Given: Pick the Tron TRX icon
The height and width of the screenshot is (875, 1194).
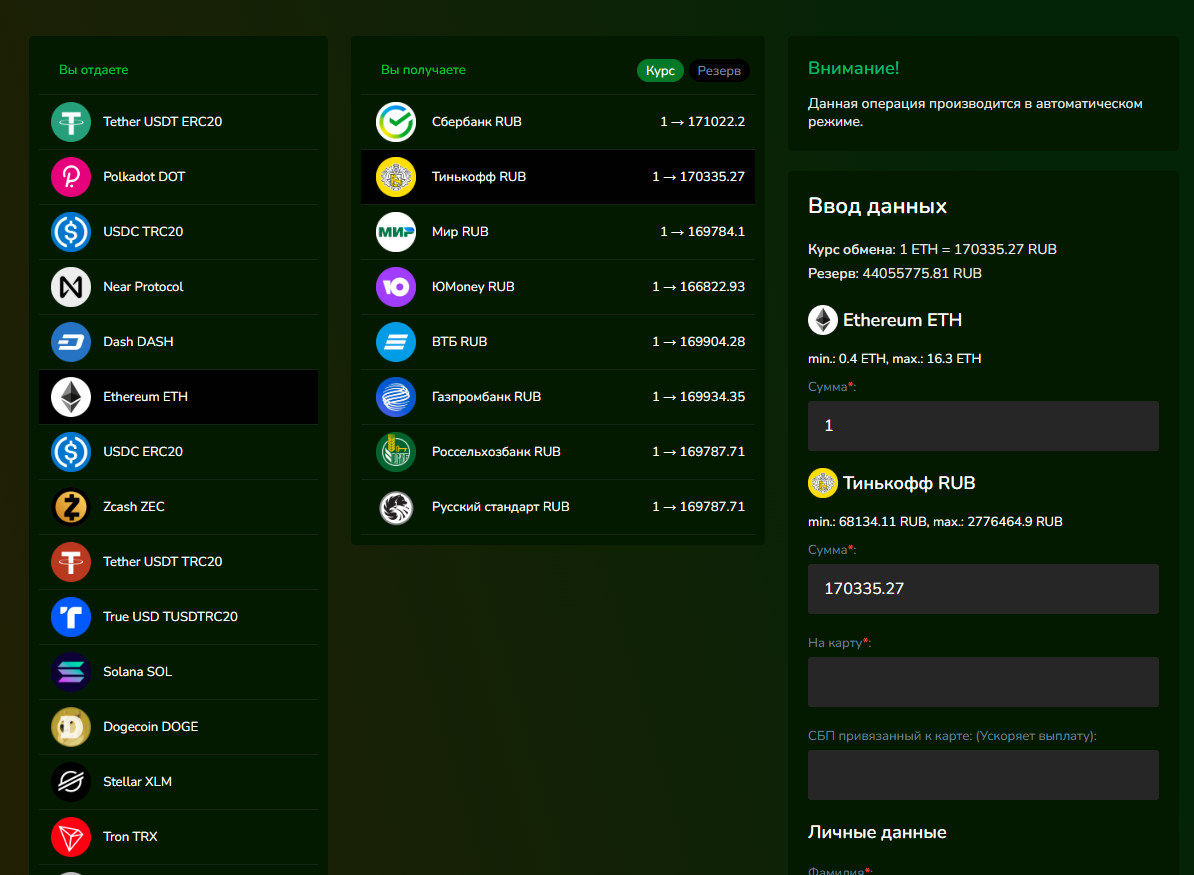Looking at the screenshot, I should point(71,837).
